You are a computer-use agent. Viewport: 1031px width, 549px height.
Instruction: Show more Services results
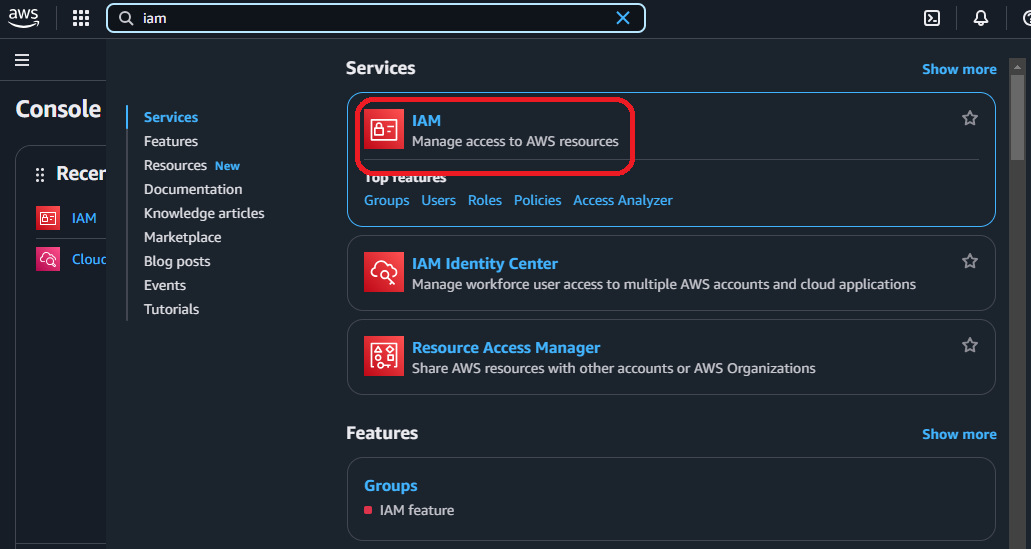click(x=958, y=69)
